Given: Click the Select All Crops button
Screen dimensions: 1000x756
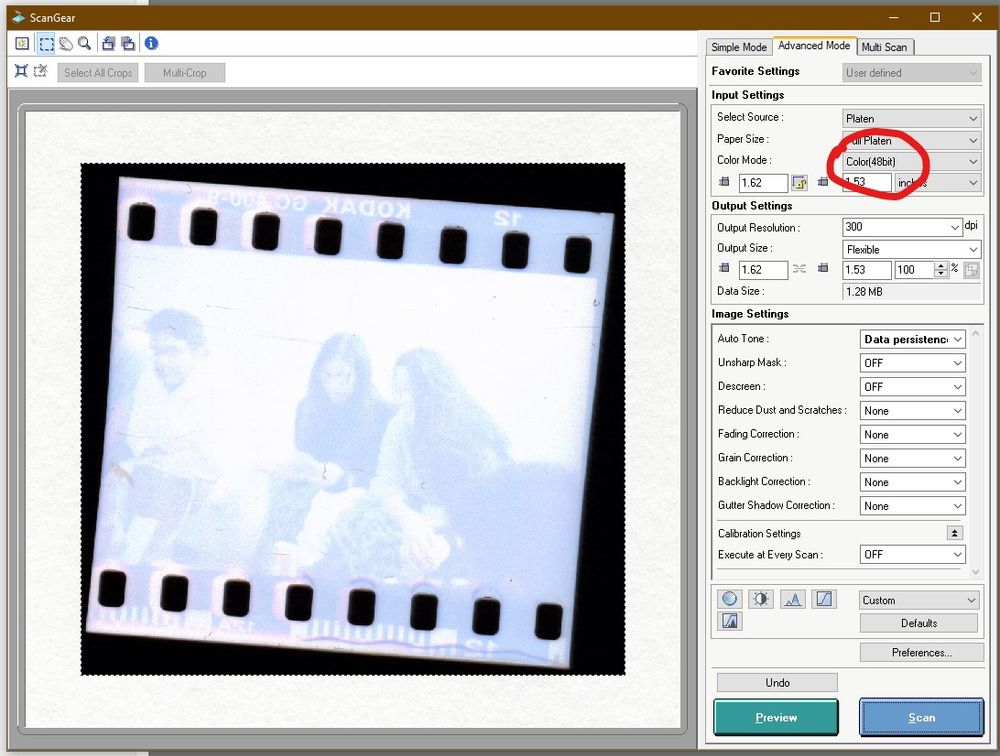Looking at the screenshot, I should coord(98,73).
